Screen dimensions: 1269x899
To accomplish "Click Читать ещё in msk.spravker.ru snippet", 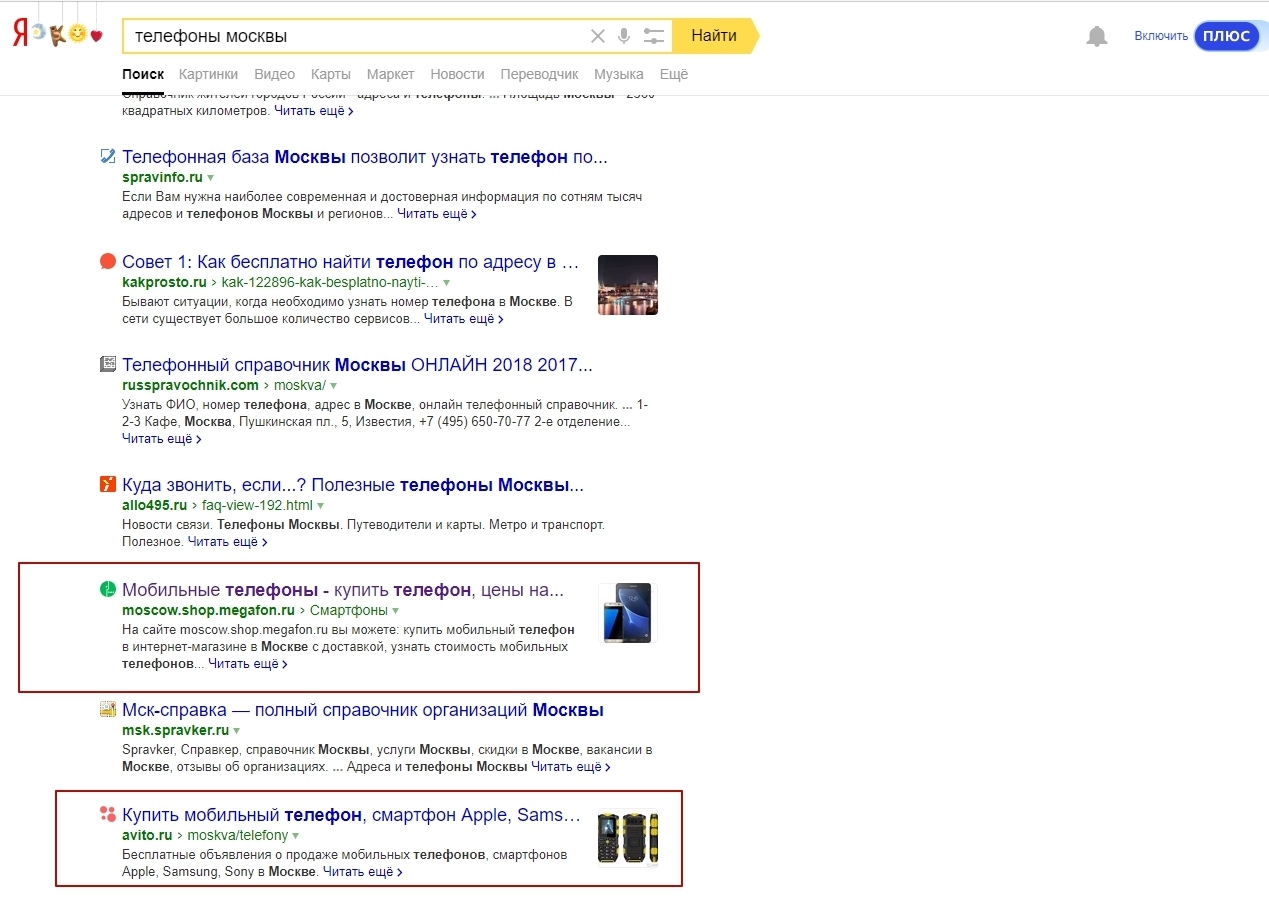I will 571,767.
